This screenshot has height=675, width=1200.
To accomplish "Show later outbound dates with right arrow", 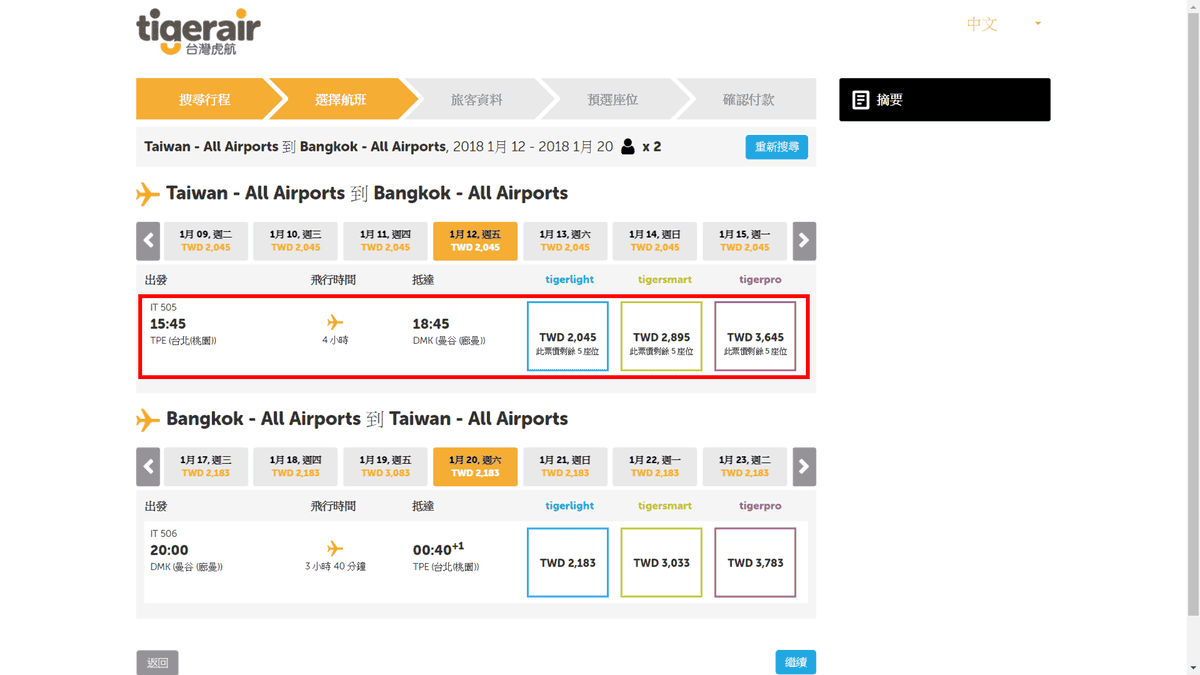I will point(804,241).
